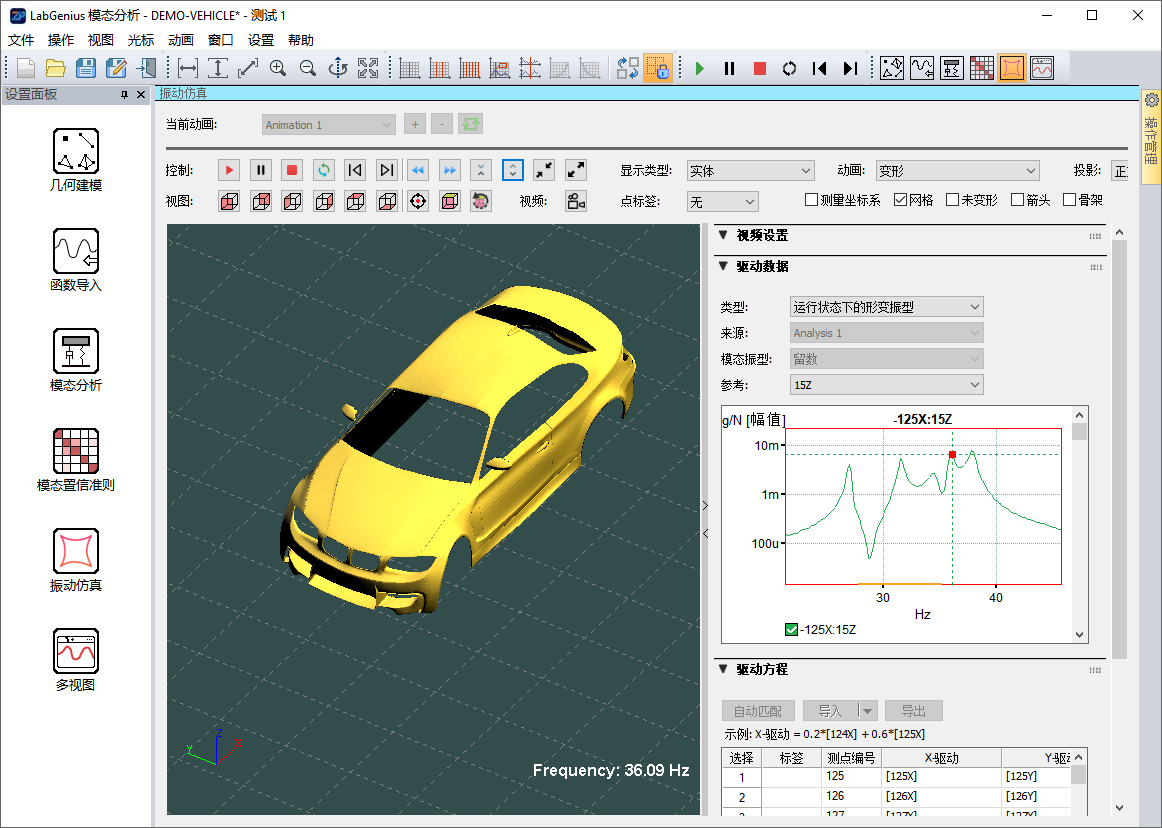1162x828 pixels.
Task: Click the red cursor marker on the frequency chart
Action: [x=952, y=454]
